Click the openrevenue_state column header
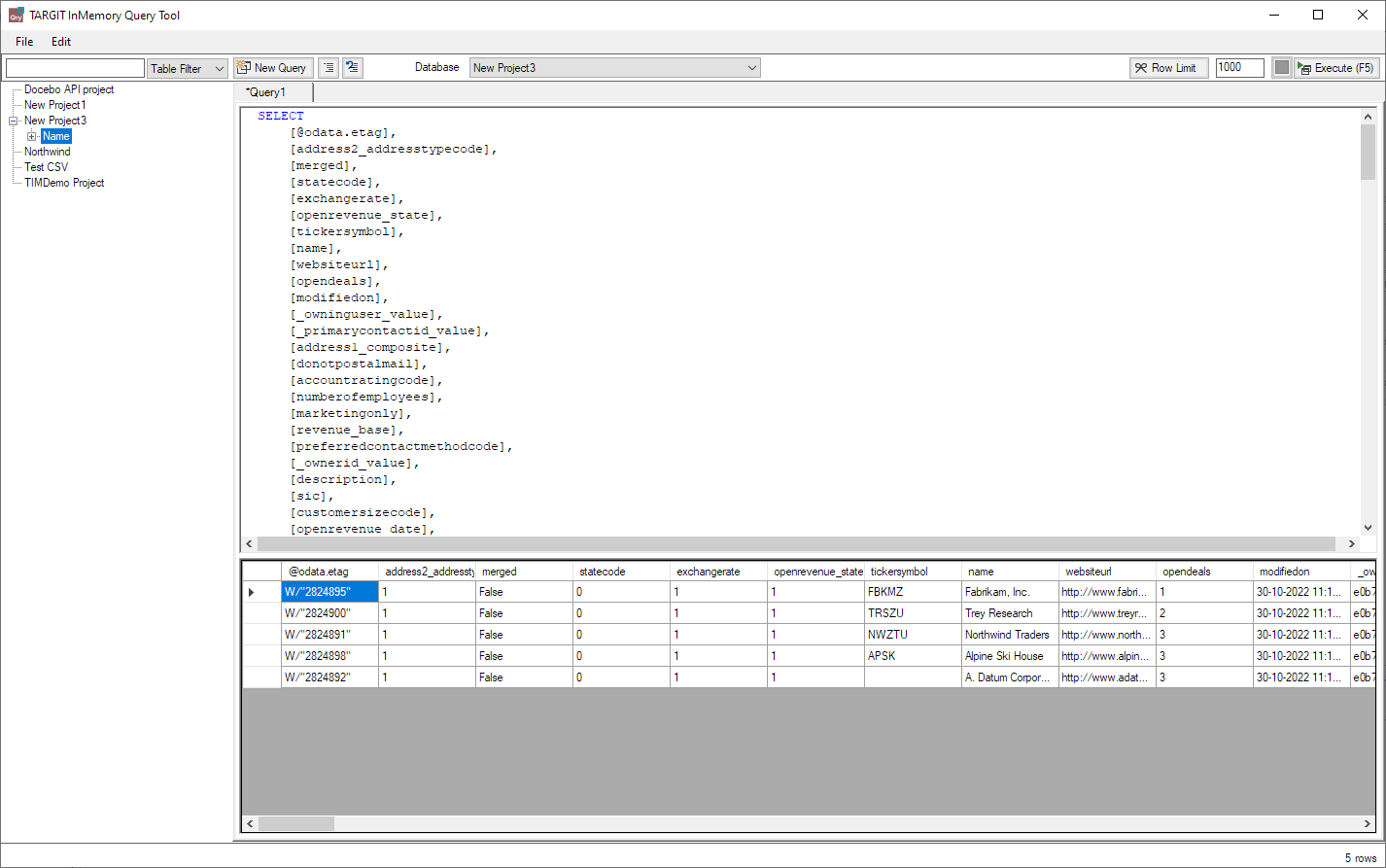Image resolution: width=1386 pixels, height=868 pixels. (x=815, y=572)
